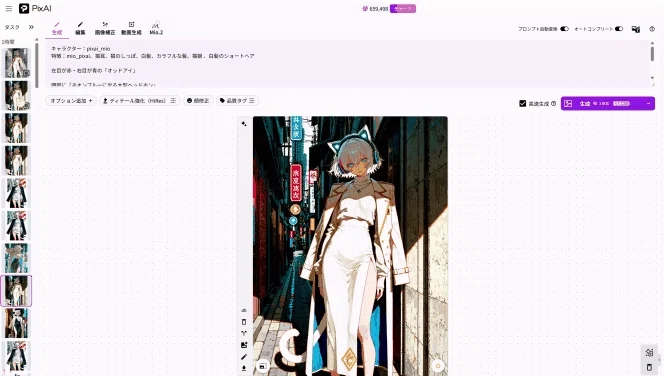
Task: Click the settings icon at the bottom right
Action: (649, 352)
